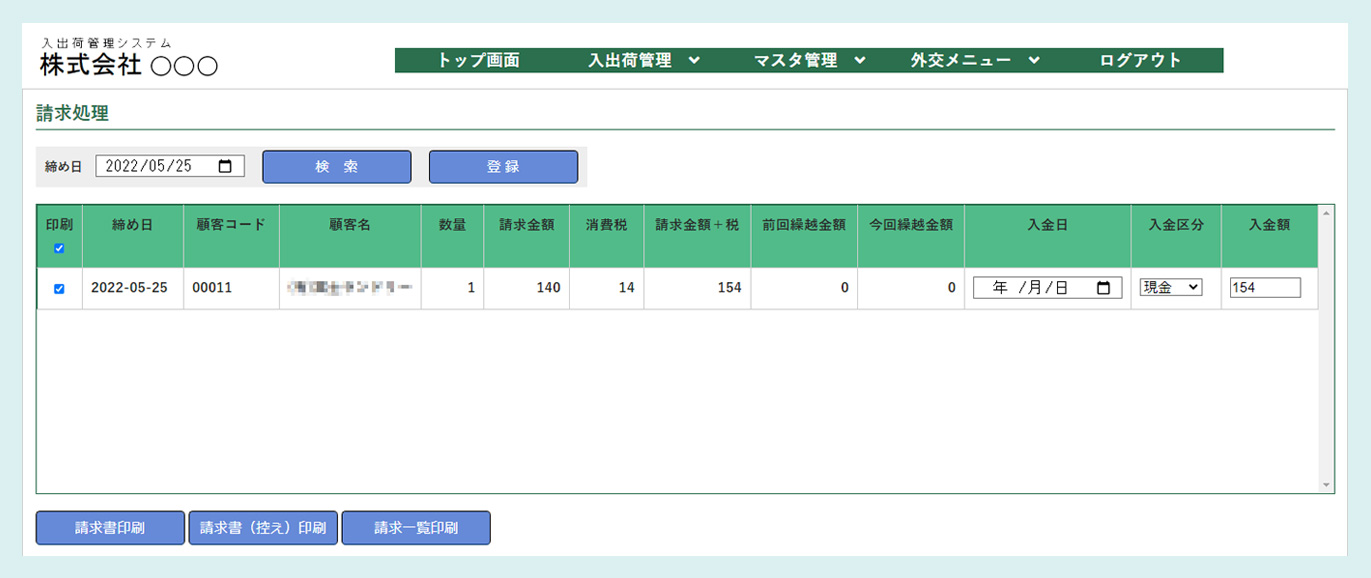Uncheck print checkbox for customer 00011 row
The image size is (1371, 578).
[x=59, y=288]
